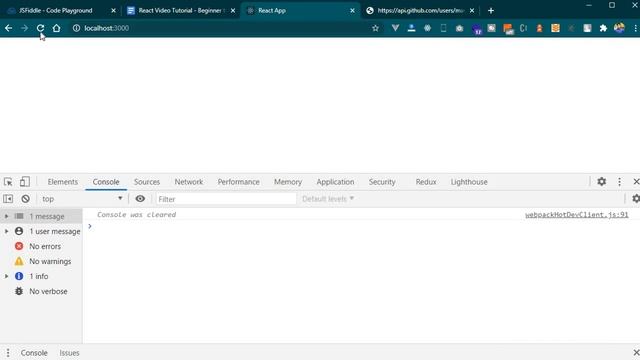Open the Redux panel
The height and width of the screenshot is (360, 640).
(x=426, y=182)
